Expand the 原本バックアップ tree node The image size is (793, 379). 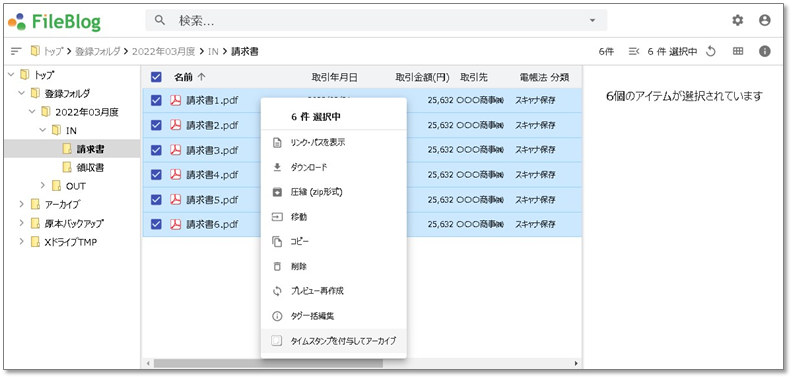[21, 223]
